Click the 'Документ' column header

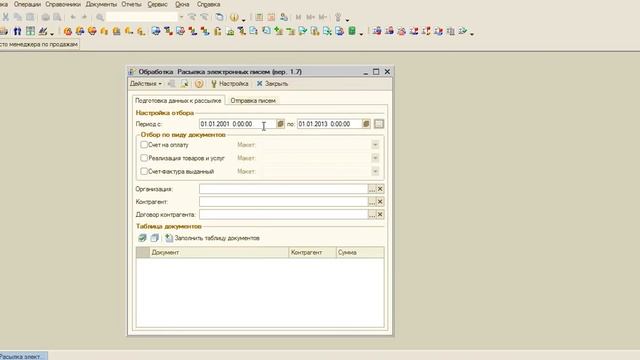tap(219, 253)
